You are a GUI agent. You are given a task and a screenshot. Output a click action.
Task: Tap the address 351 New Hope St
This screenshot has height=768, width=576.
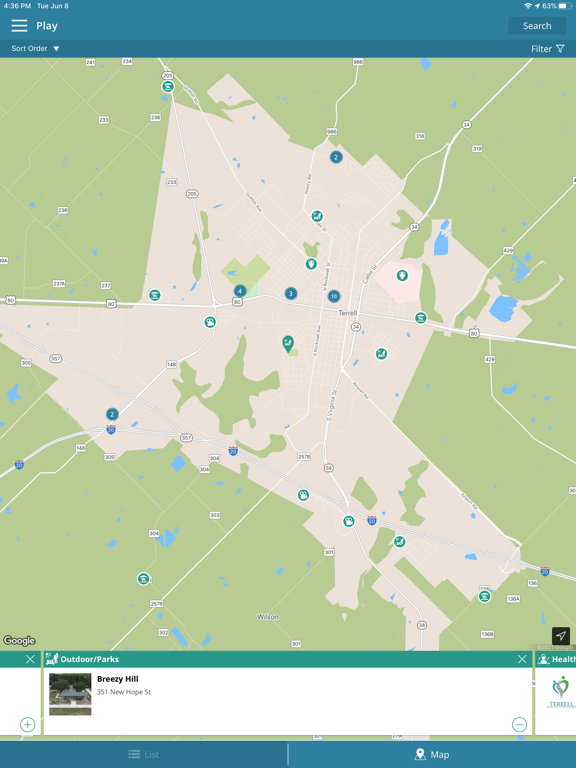point(124,692)
